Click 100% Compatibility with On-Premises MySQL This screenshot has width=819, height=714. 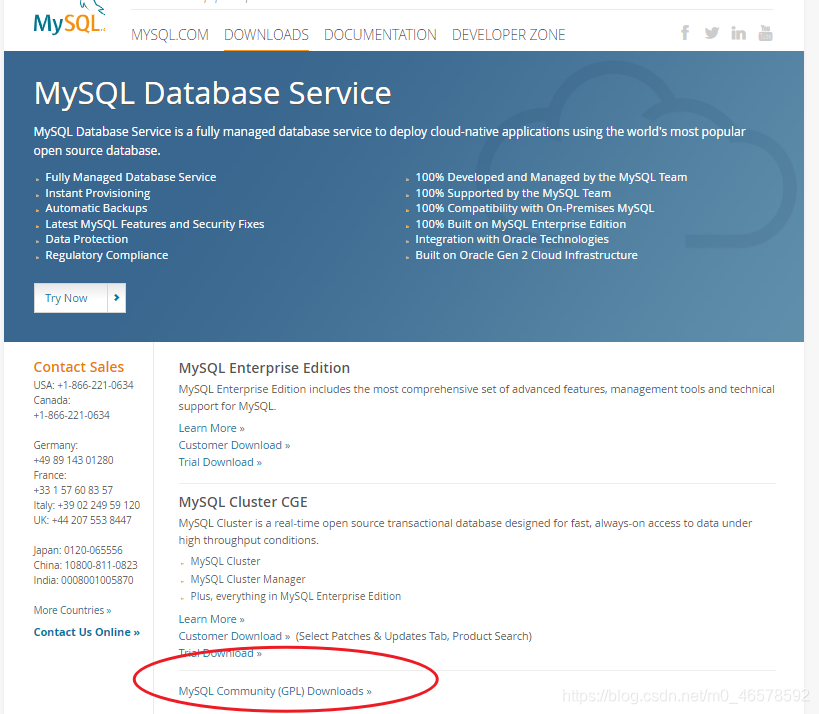[x=534, y=208]
